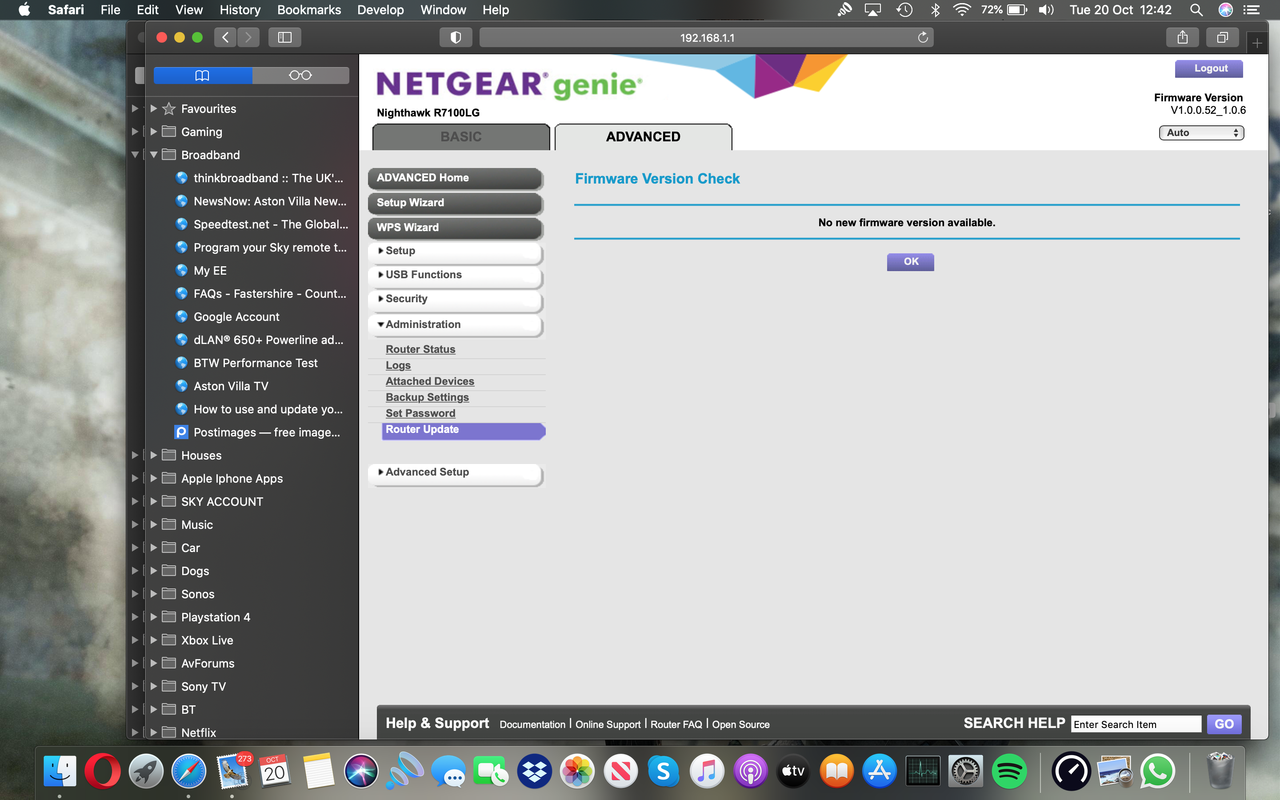Open the Bluetooth menu bar icon
The height and width of the screenshot is (800, 1280).
pyautogui.click(x=936, y=10)
